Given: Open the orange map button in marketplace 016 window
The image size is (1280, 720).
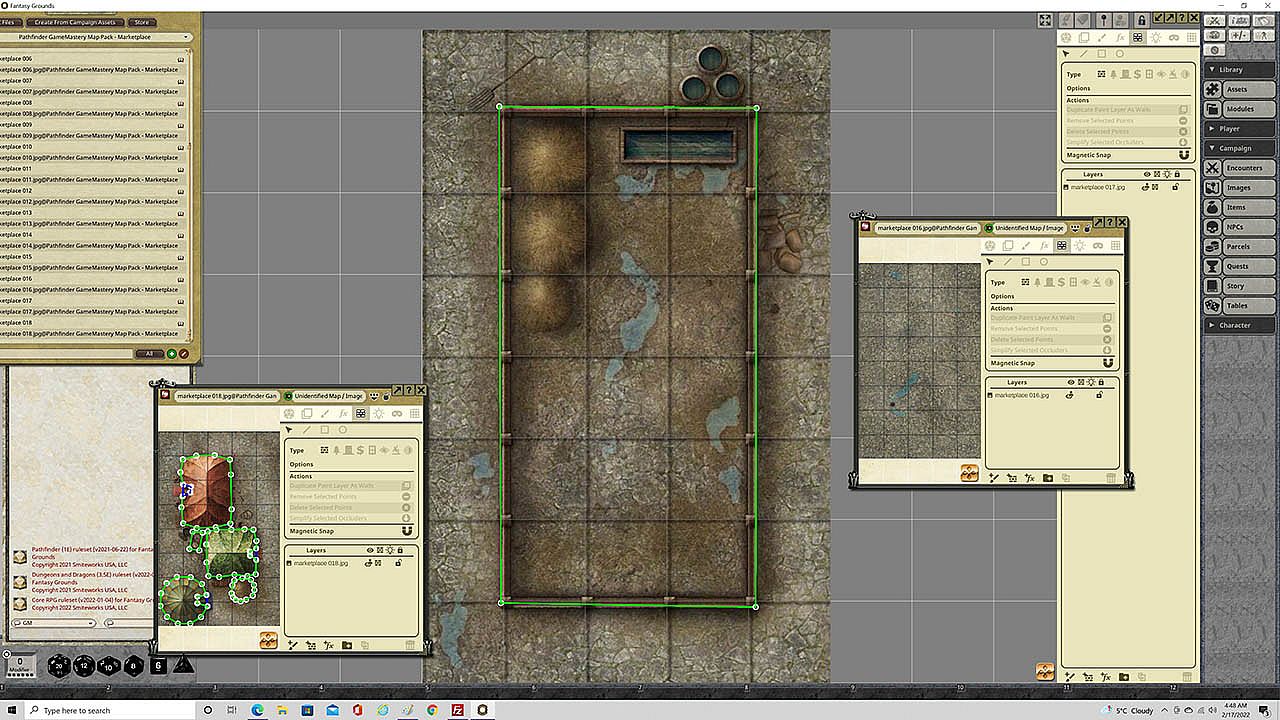Looking at the screenshot, I should pos(969,473).
